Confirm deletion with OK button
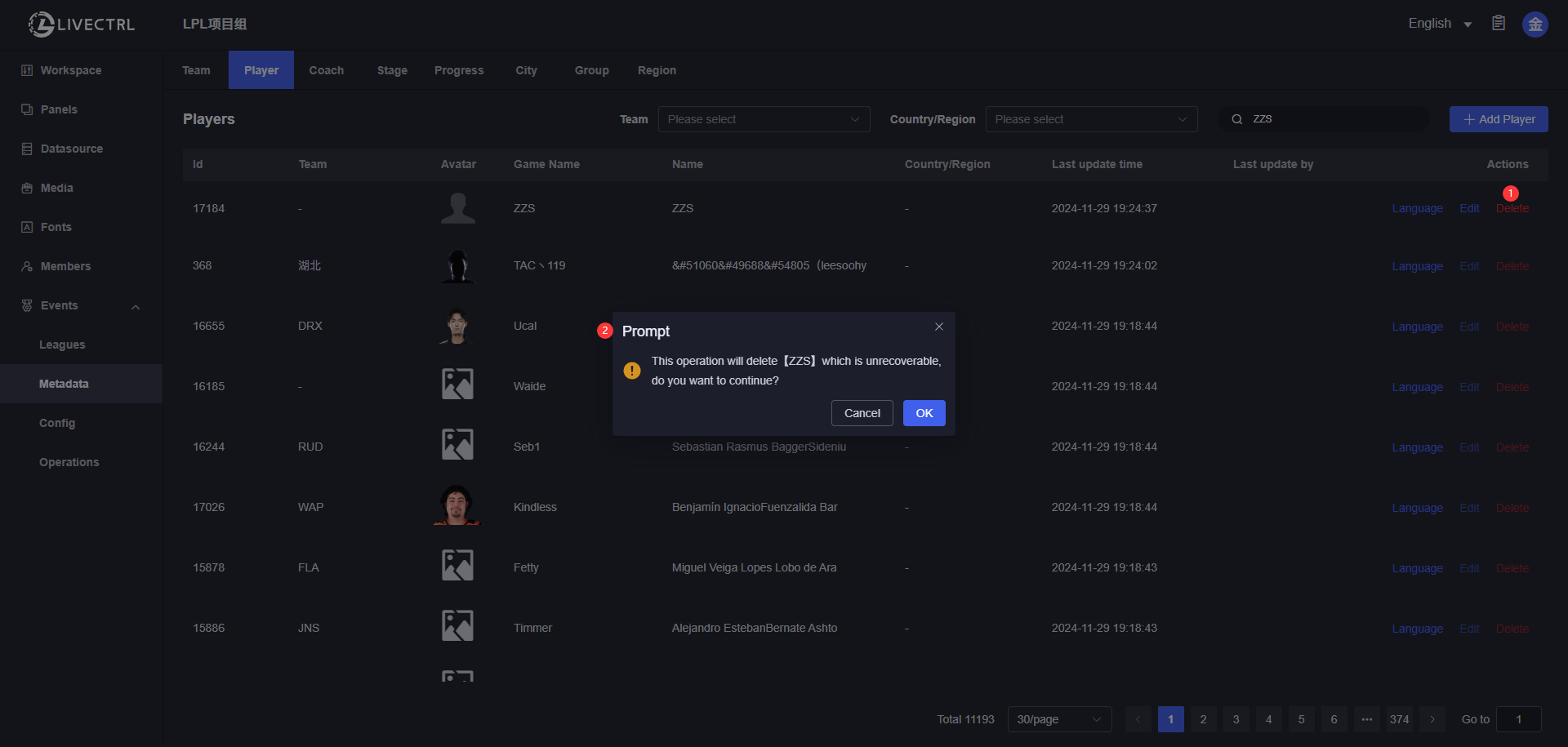Screen dimensions: 1568x747 pos(924,413)
